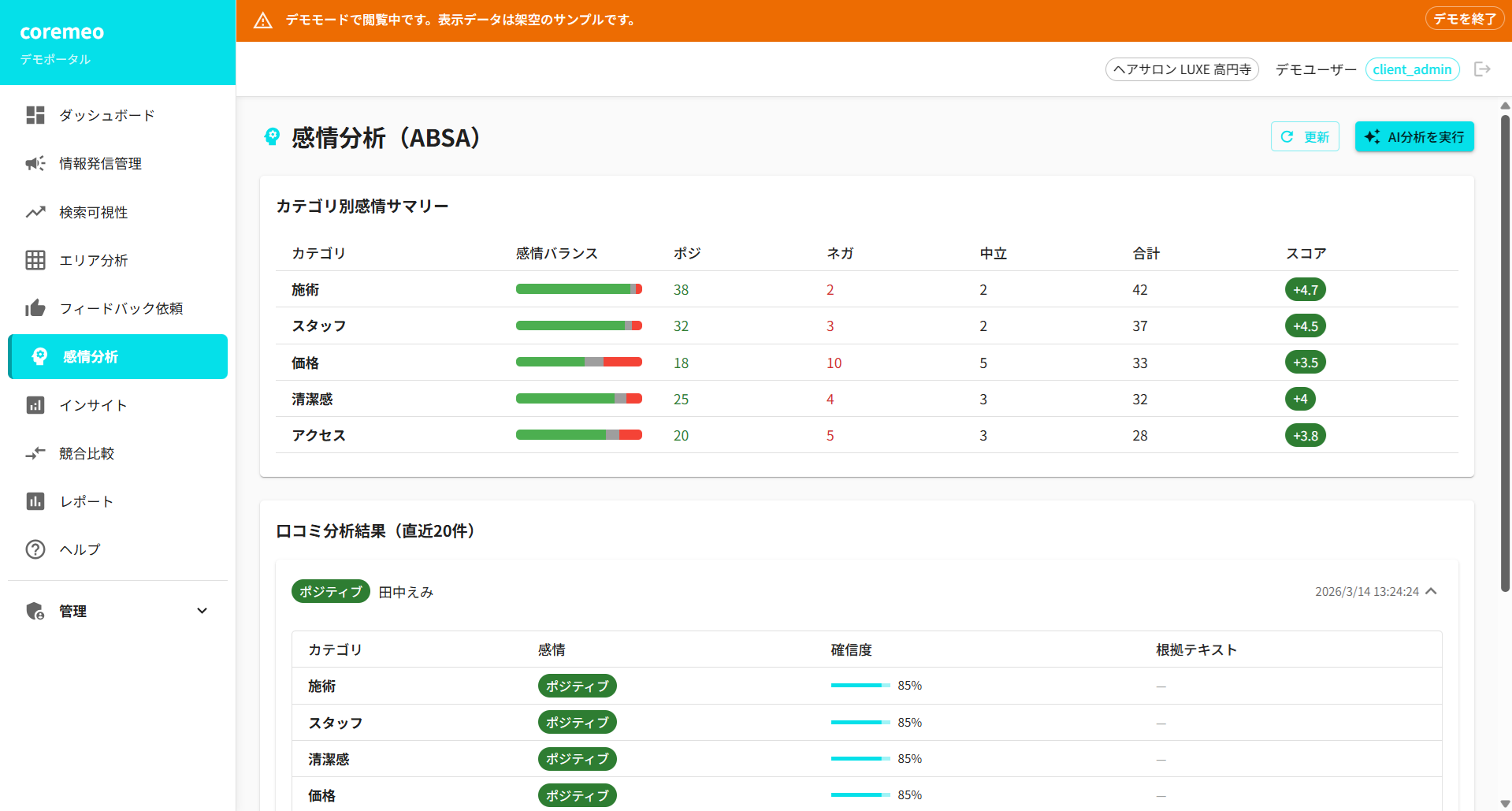This screenshot has width=1512, height=811.
Task: Open フィードバック依頼 menu item
Action: pyautogui.click(x=118, y=308)
